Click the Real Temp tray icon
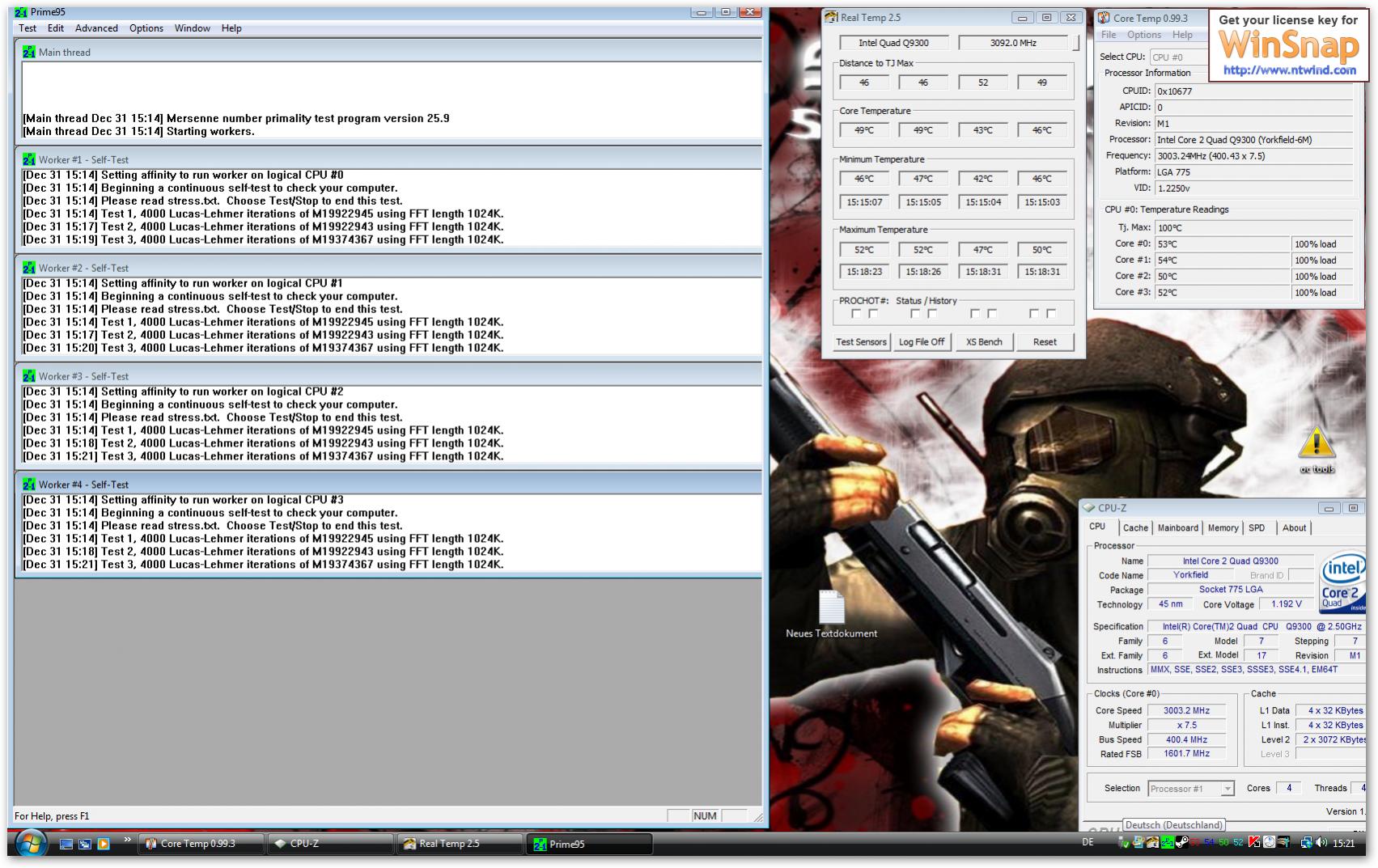1378x868 pixels. pyautogui.click(x=1152, y=842)
